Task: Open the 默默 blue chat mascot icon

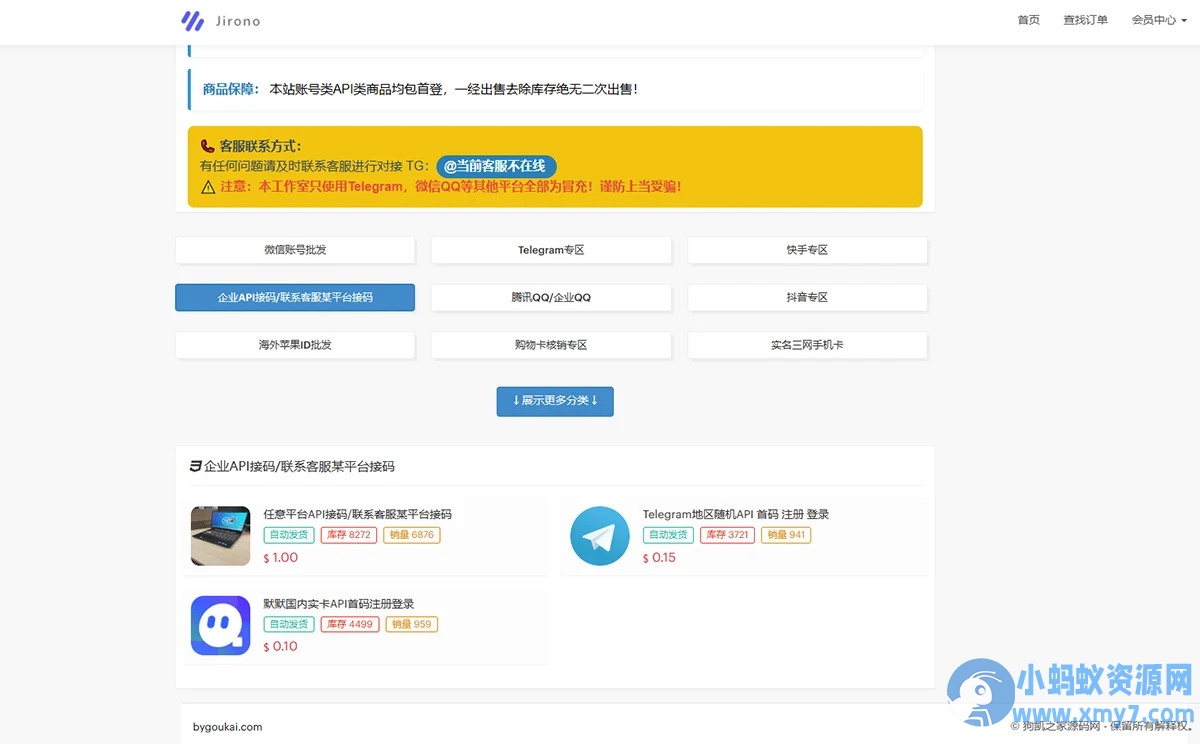Action: coord(220,625)
